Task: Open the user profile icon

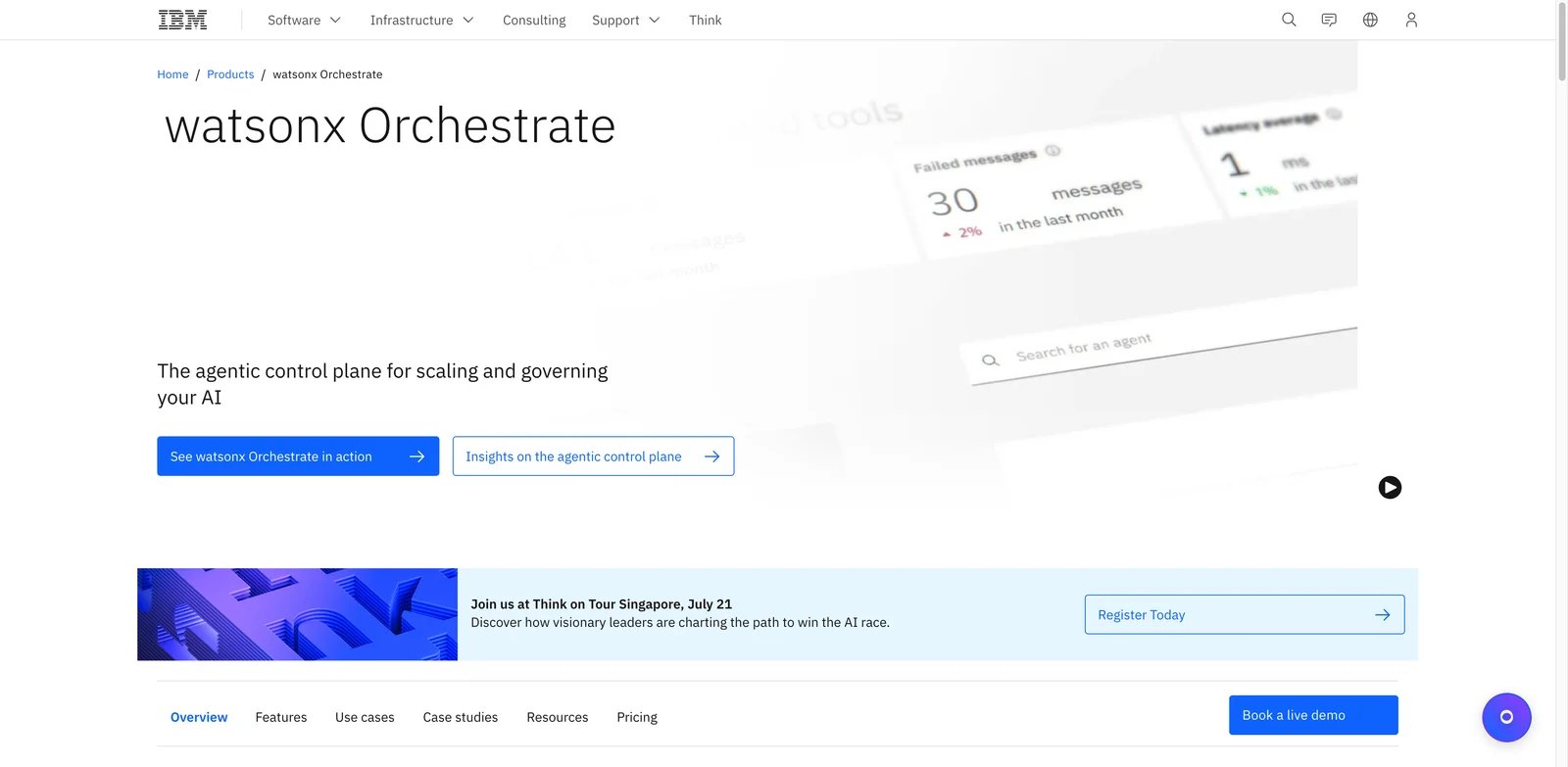Action: tap(1411, 20)
